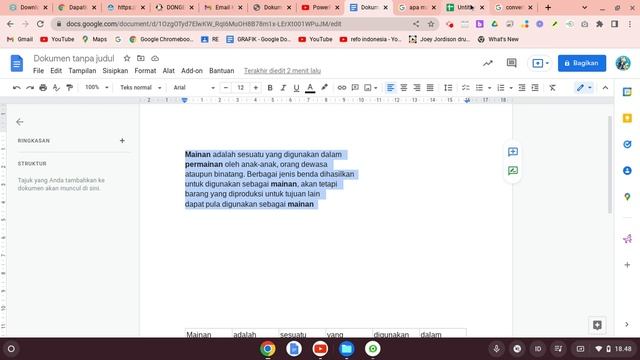Align text right
Image resolution: width=640 pixels, height=360 pixels.
(x=417, y=87)
